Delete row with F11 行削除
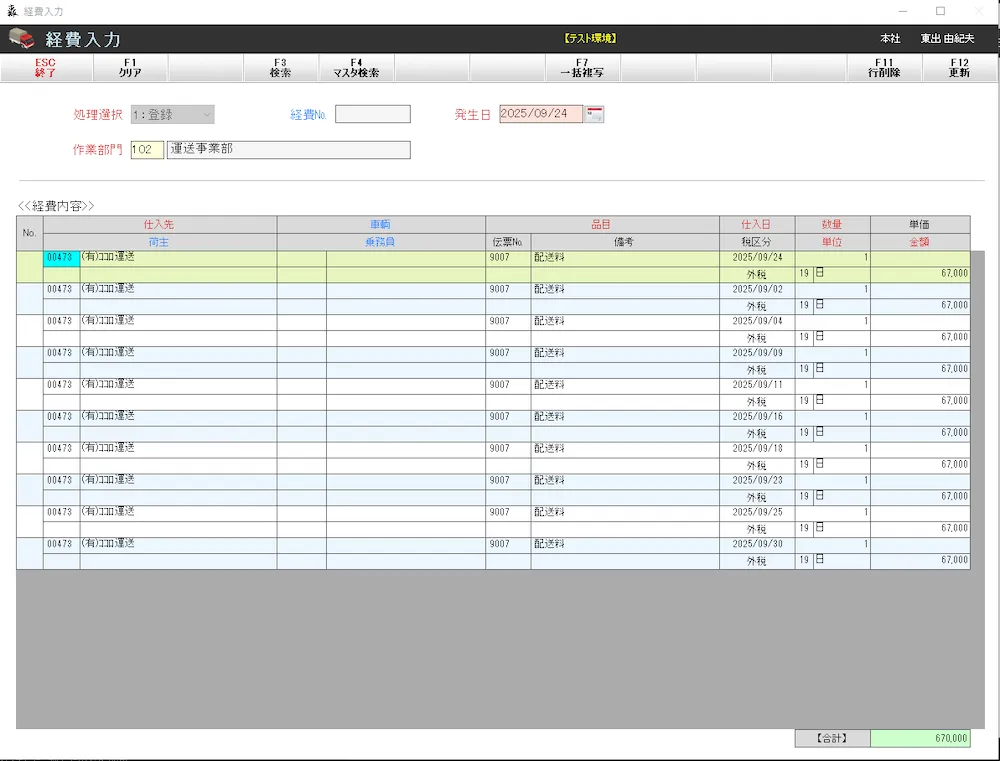The width and height of the screenshot is (1000, 761). [x=884, y=68]
